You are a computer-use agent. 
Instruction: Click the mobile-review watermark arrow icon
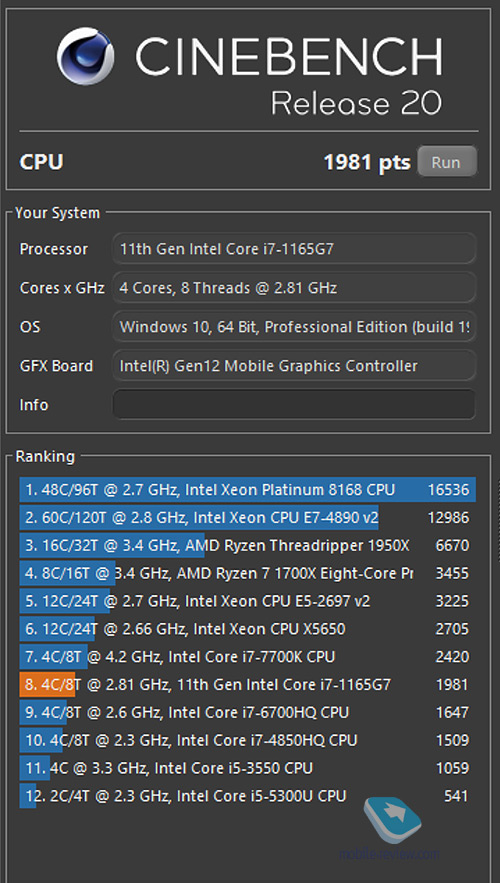pos(392,819)
